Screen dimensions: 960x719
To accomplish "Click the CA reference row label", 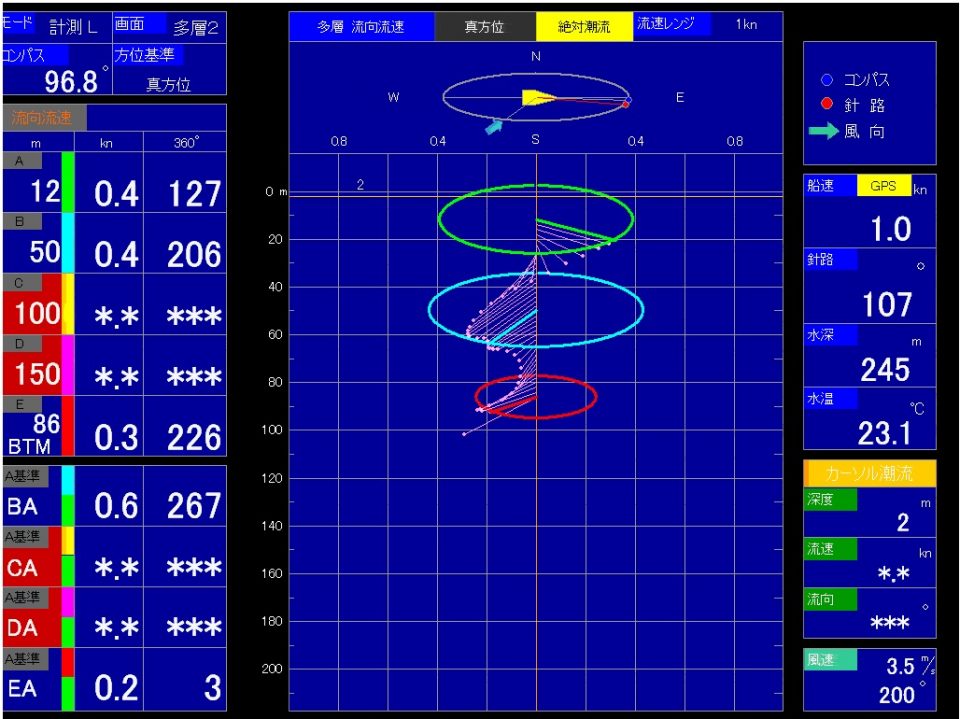I will coord(22,568).
